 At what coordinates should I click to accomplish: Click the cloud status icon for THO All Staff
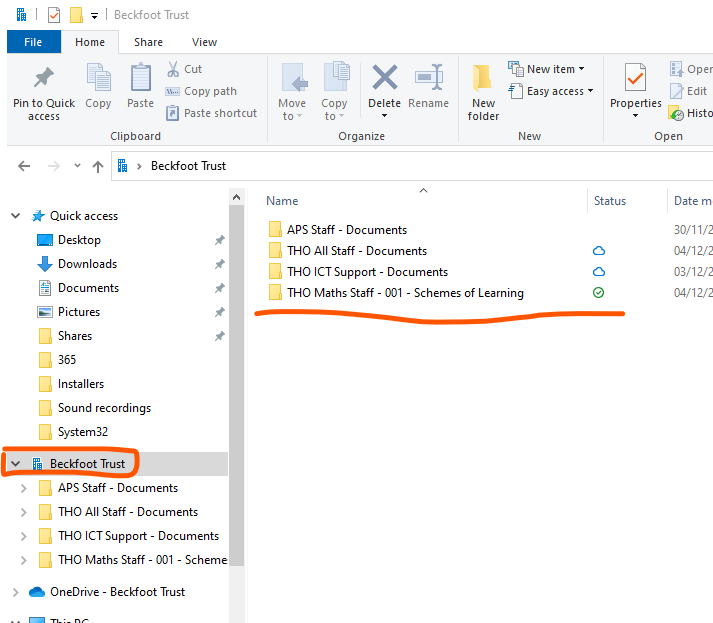coord(599,251)
